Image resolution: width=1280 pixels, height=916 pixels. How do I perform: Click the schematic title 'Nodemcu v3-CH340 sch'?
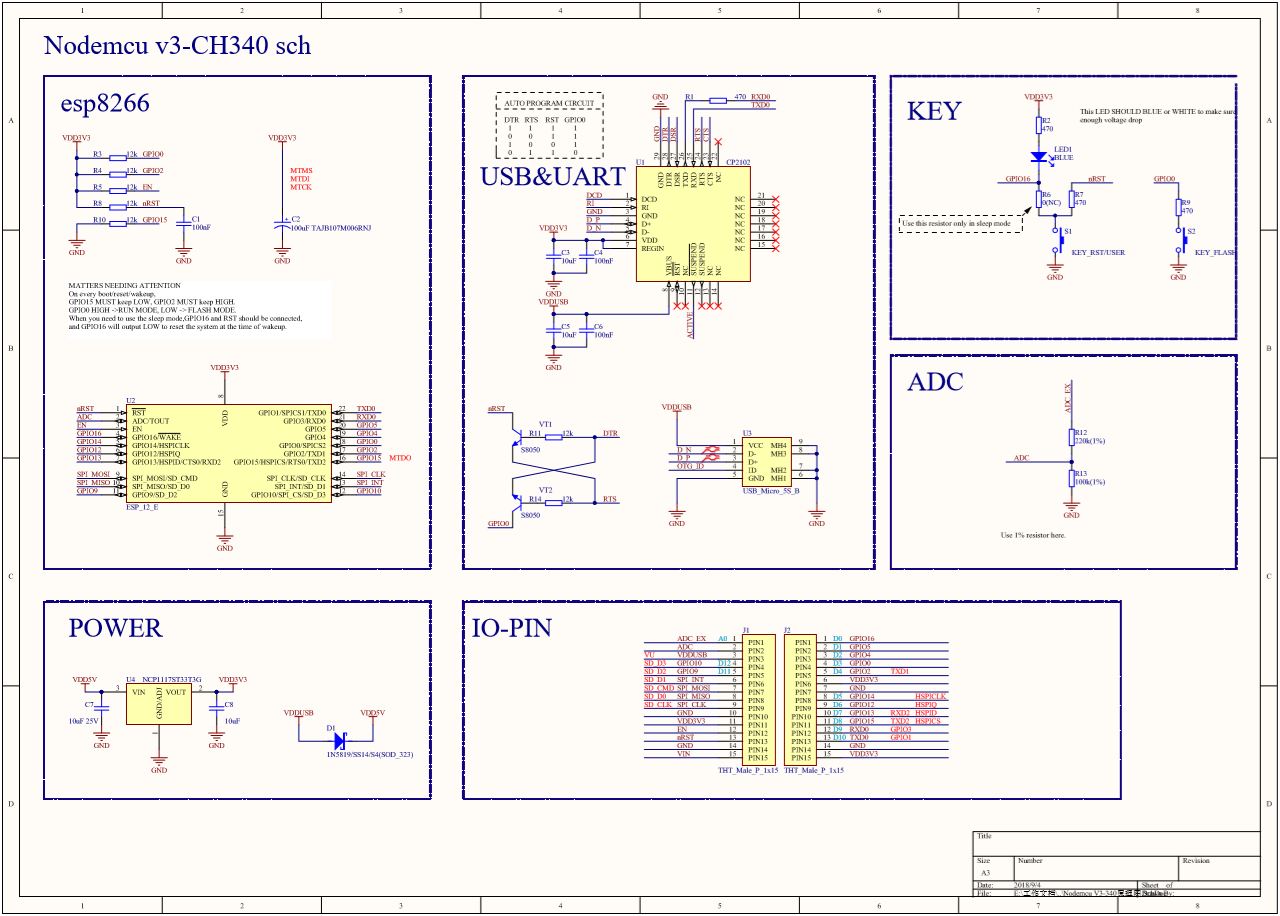click(x=177, y=45)
